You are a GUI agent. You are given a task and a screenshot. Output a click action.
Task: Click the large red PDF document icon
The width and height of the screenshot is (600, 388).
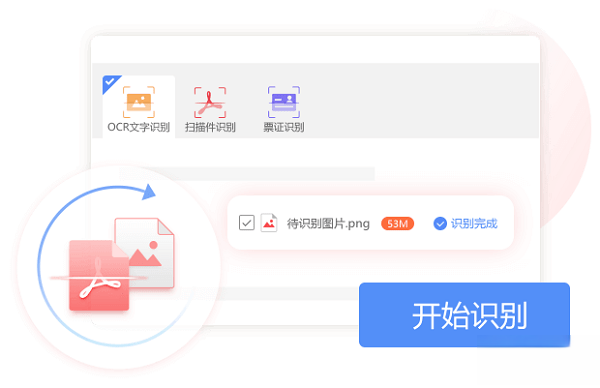(99, 275)
